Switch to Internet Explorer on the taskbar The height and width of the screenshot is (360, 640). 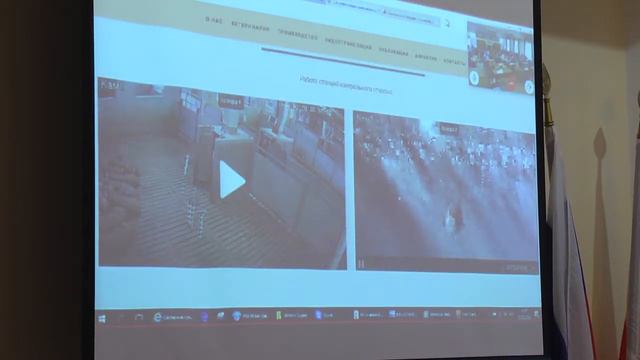point(172,317)
